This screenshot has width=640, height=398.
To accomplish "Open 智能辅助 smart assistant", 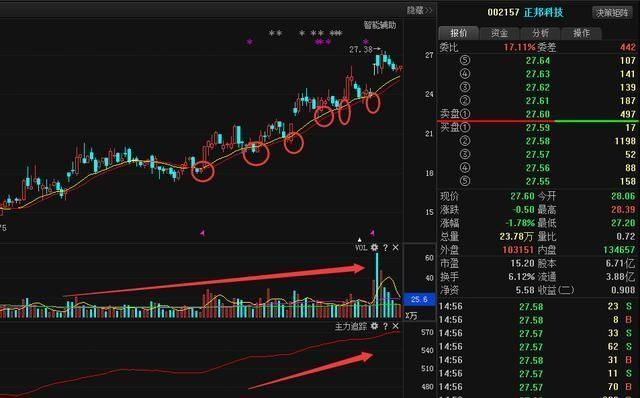I will pyautogui.click(x=380, y=25).
